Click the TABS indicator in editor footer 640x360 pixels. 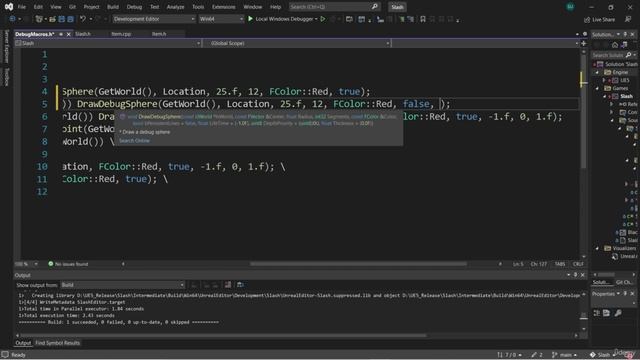coord(560,264)
